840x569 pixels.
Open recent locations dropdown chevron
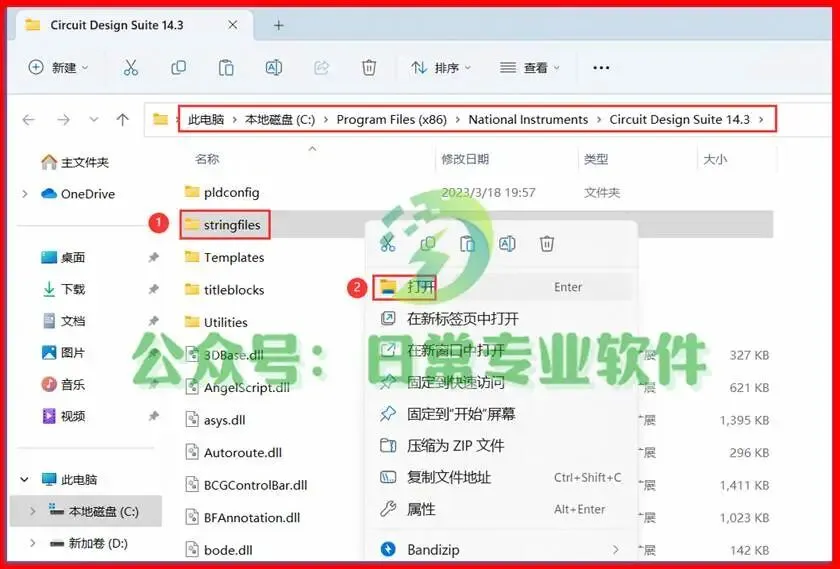(x=94, y=119)
